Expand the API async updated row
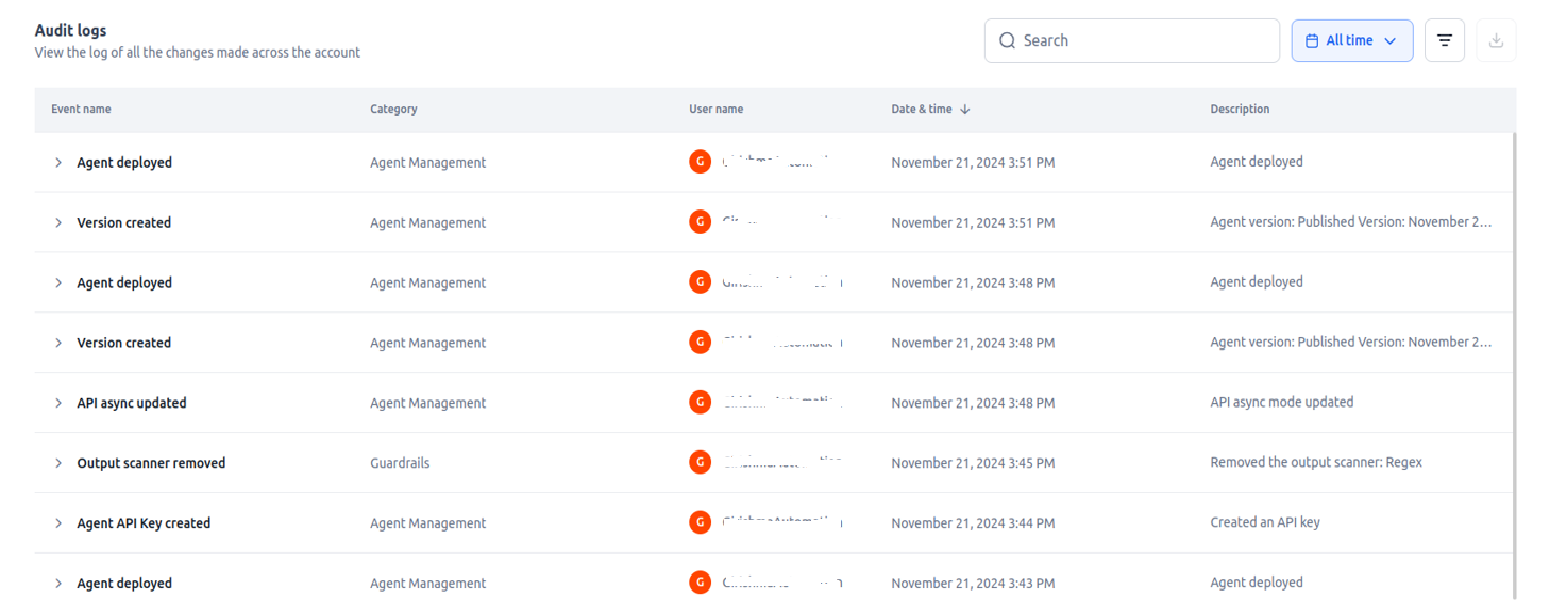The height and width of the screenshot is (612, 1555). tap(58, 403)
